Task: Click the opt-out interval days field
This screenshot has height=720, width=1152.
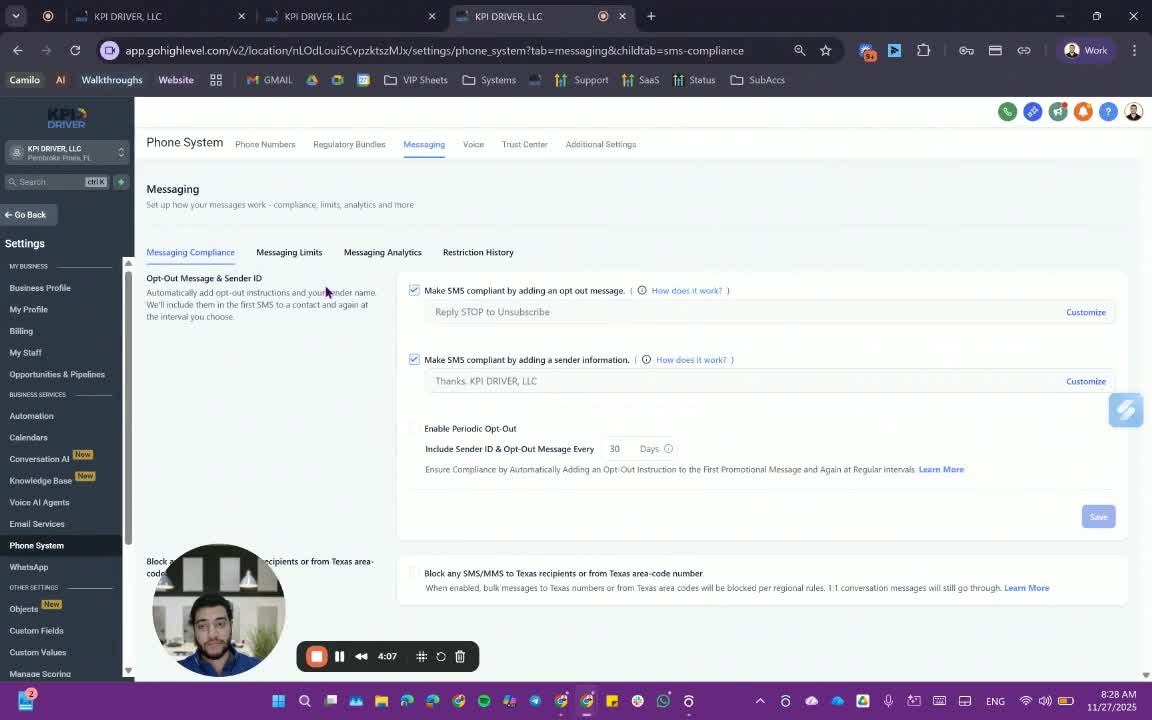Action: tap(620, 448)
